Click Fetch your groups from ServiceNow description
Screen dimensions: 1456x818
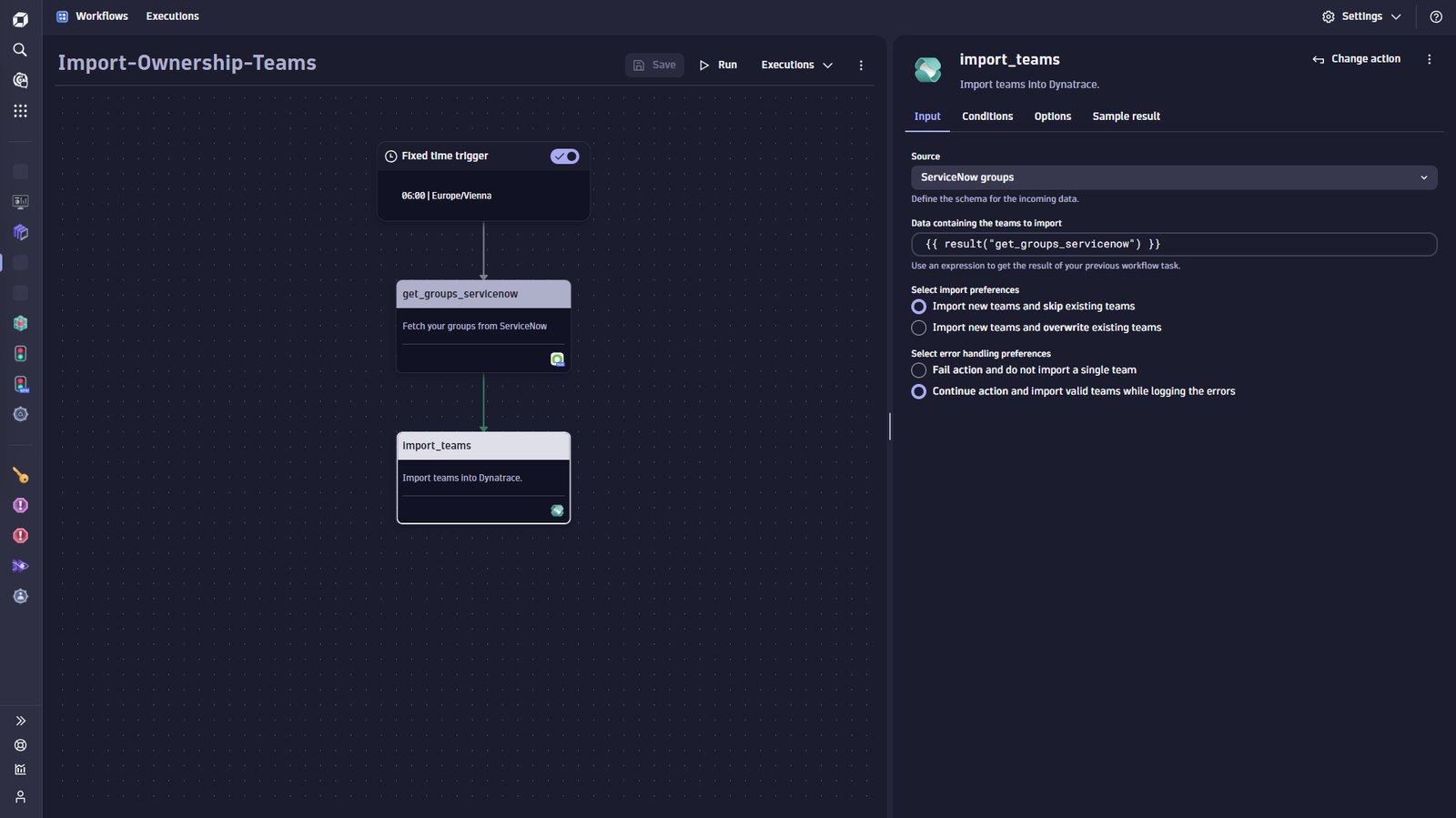475,326
